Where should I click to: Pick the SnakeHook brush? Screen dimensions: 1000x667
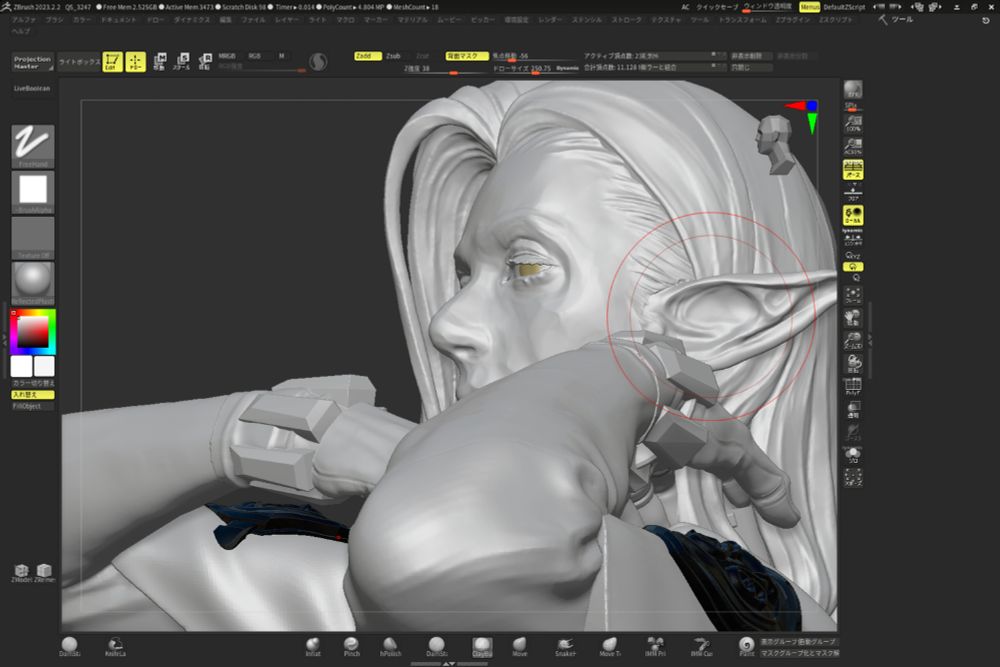[565, 646]
